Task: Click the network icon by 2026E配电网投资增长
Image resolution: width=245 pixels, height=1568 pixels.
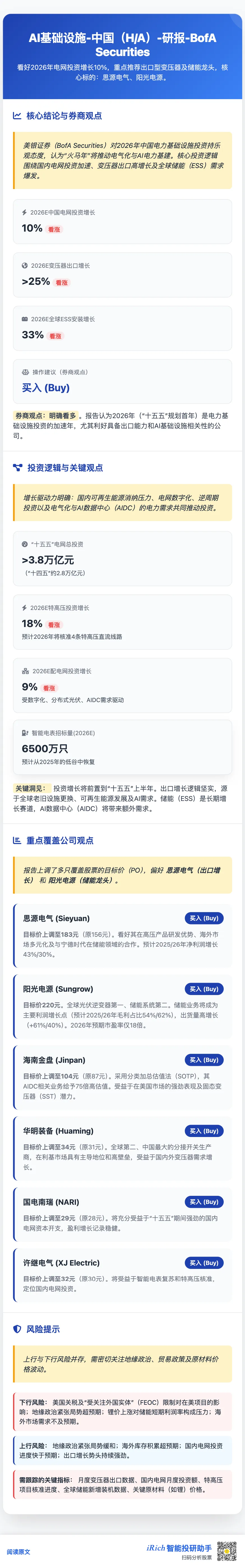Action: (x=25, y=671)
